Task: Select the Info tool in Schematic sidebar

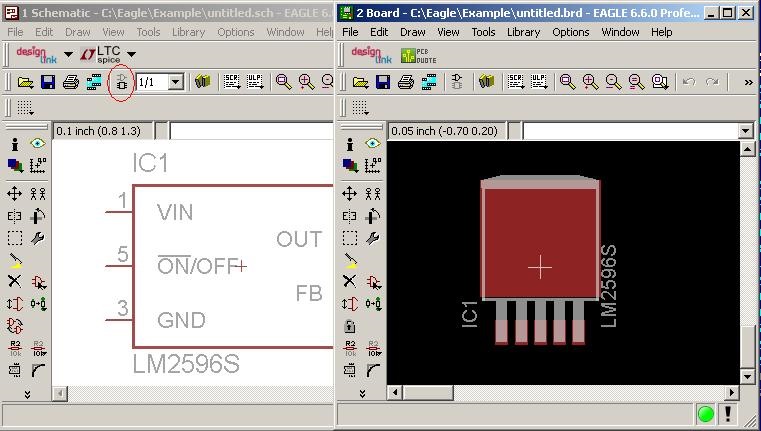Action: pos(15,144)
